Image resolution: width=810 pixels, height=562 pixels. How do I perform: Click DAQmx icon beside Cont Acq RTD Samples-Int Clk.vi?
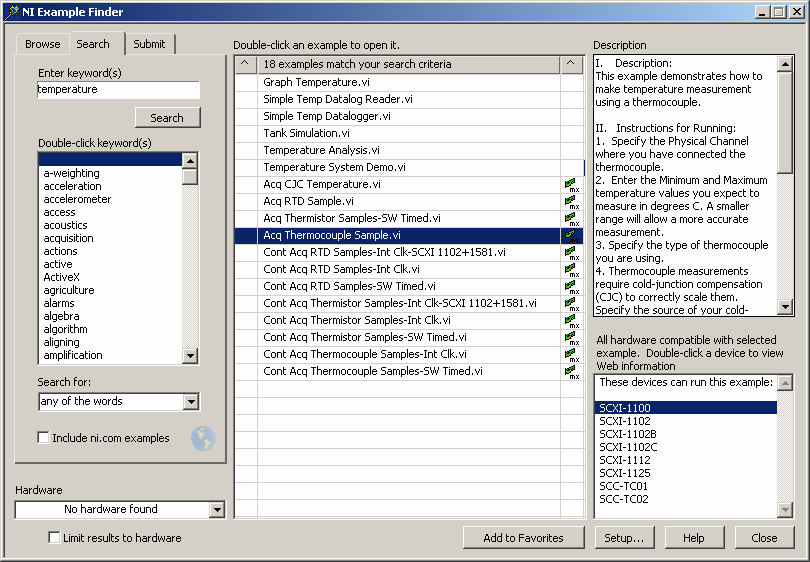tap(572, 270)
